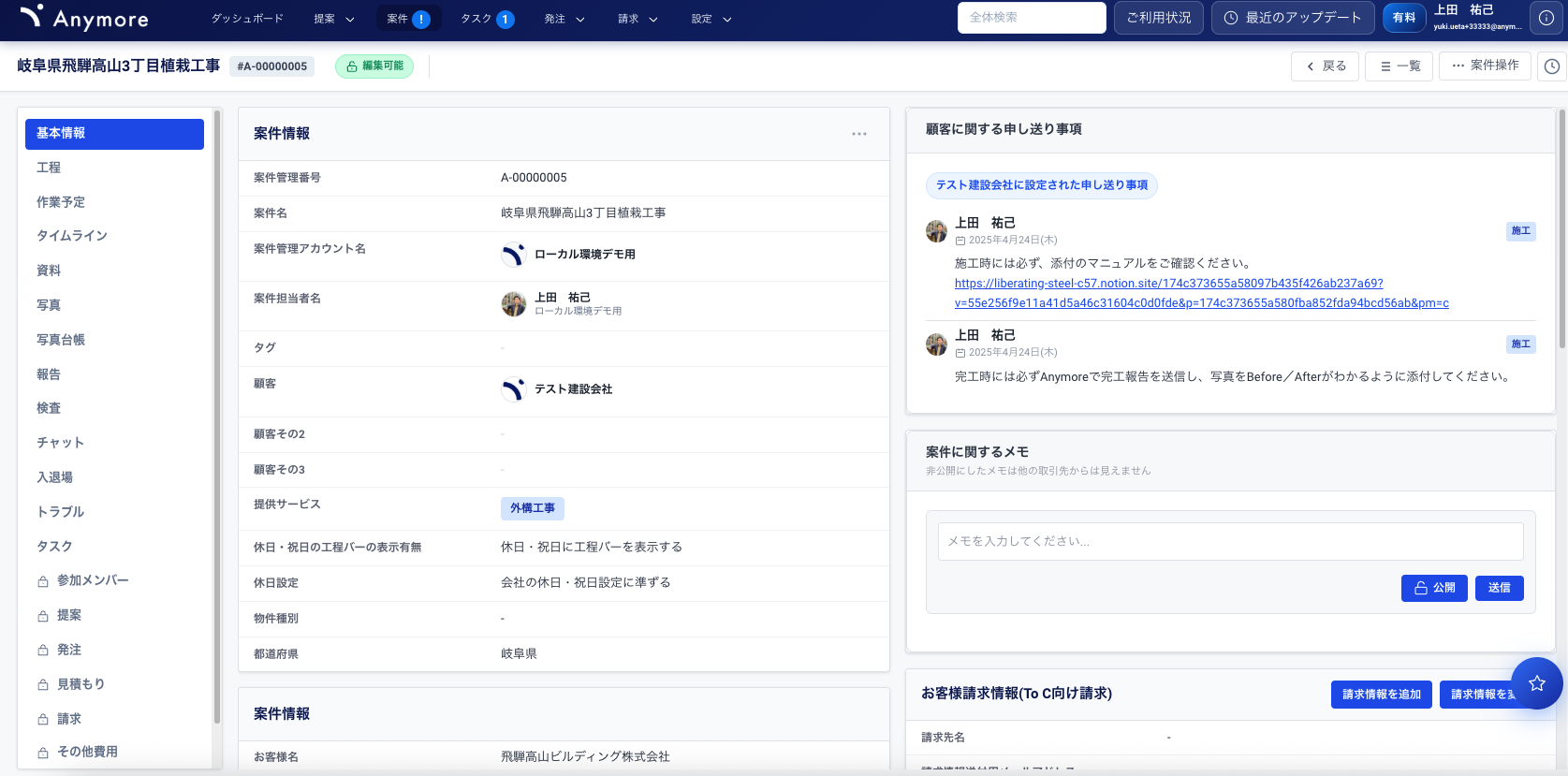Click the 案件 notification badge
This screenshot has height=776, width=1568.
421,19
